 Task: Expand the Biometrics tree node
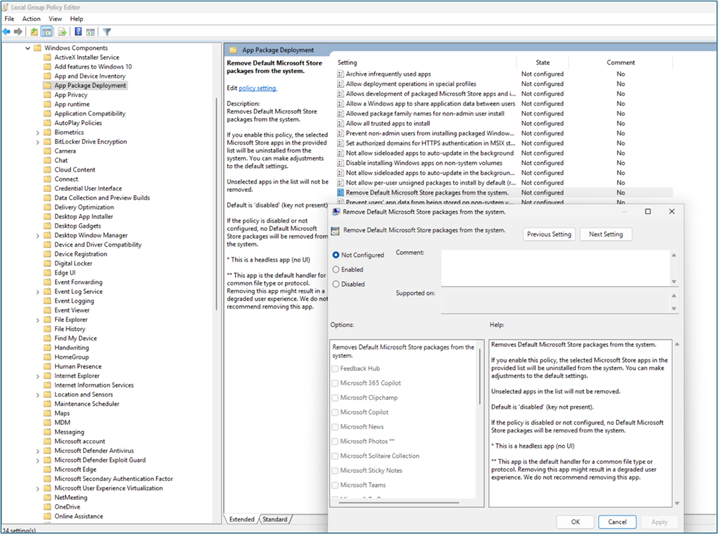coord(38,132)
